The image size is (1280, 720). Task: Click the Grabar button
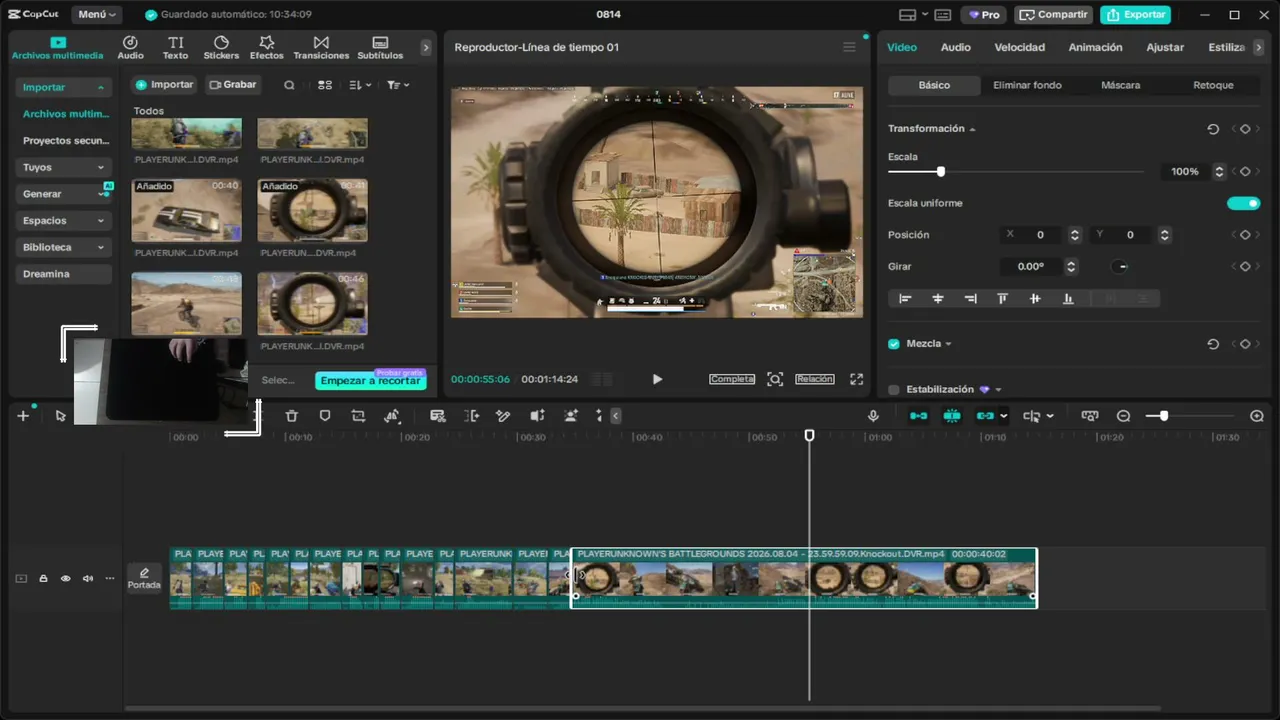(233, 85)
